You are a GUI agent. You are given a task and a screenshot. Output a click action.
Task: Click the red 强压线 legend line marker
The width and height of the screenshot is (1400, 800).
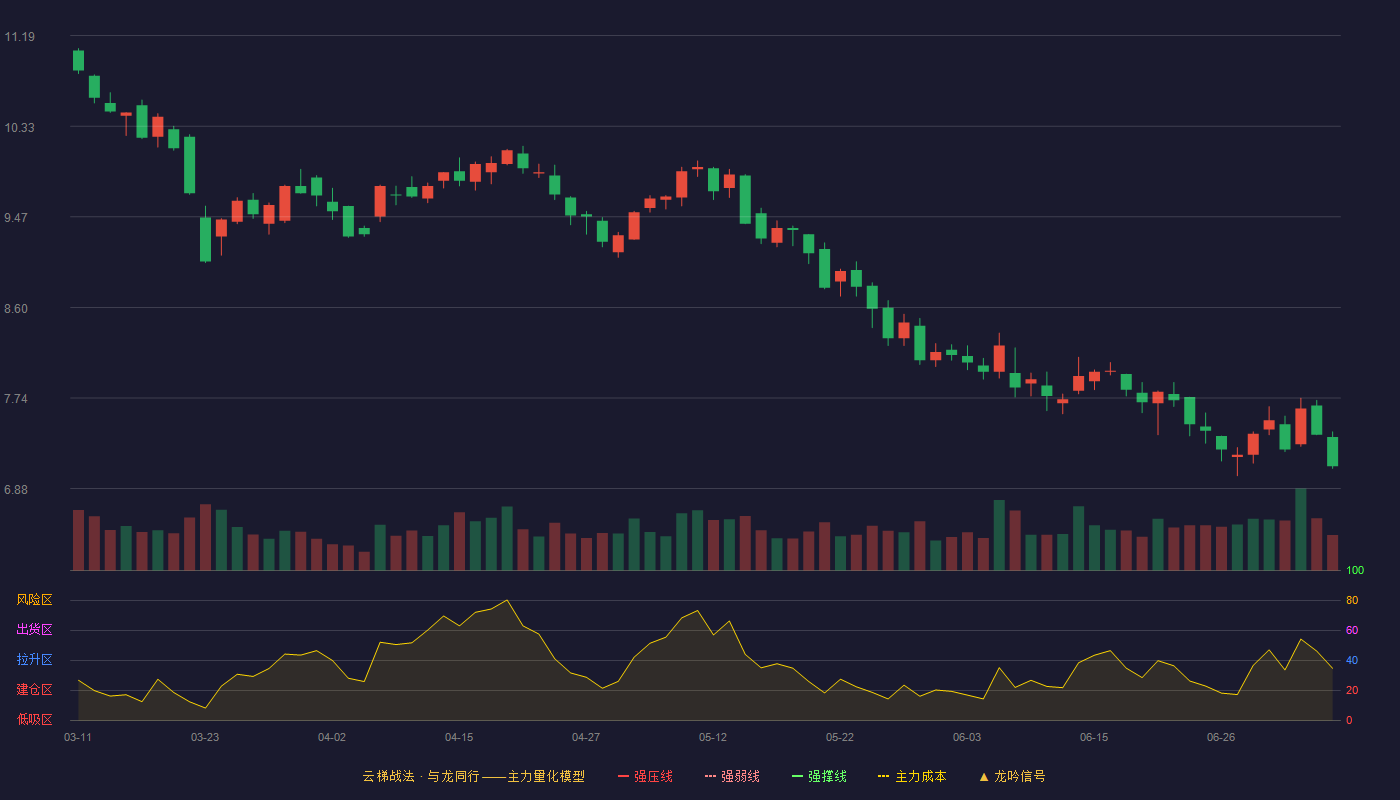tap(623, 776)
